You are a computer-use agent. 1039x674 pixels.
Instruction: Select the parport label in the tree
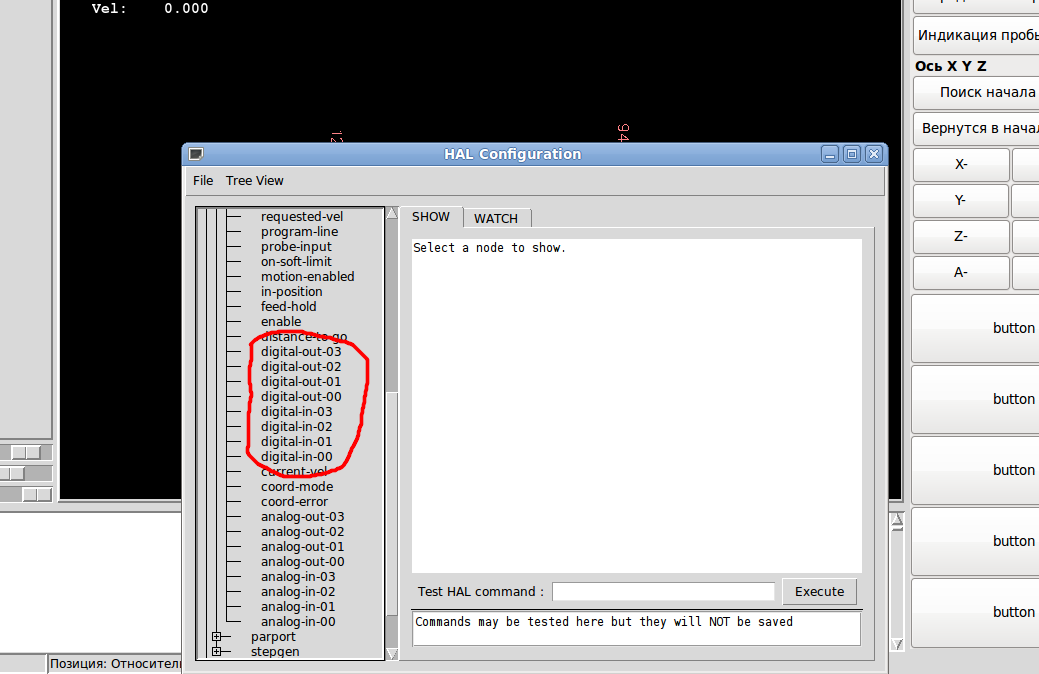tap(273, 637)
